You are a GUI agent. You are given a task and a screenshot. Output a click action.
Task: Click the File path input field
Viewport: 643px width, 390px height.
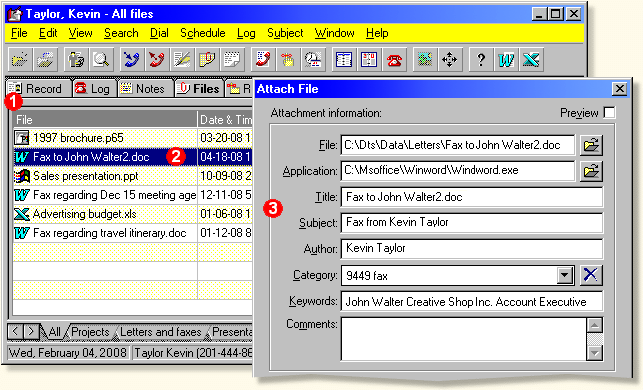tap(458, 145)
